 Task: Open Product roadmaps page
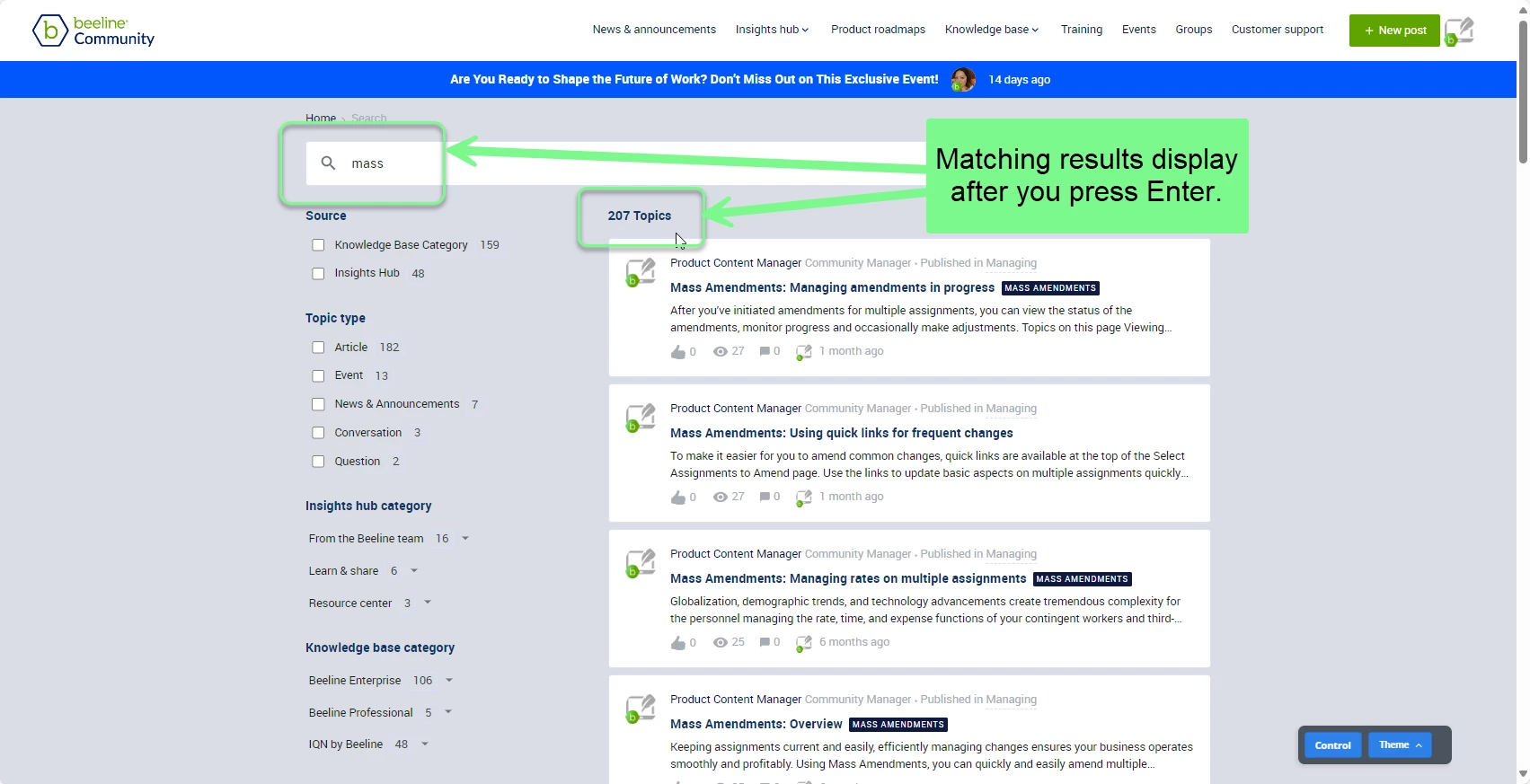click(878, 30)
